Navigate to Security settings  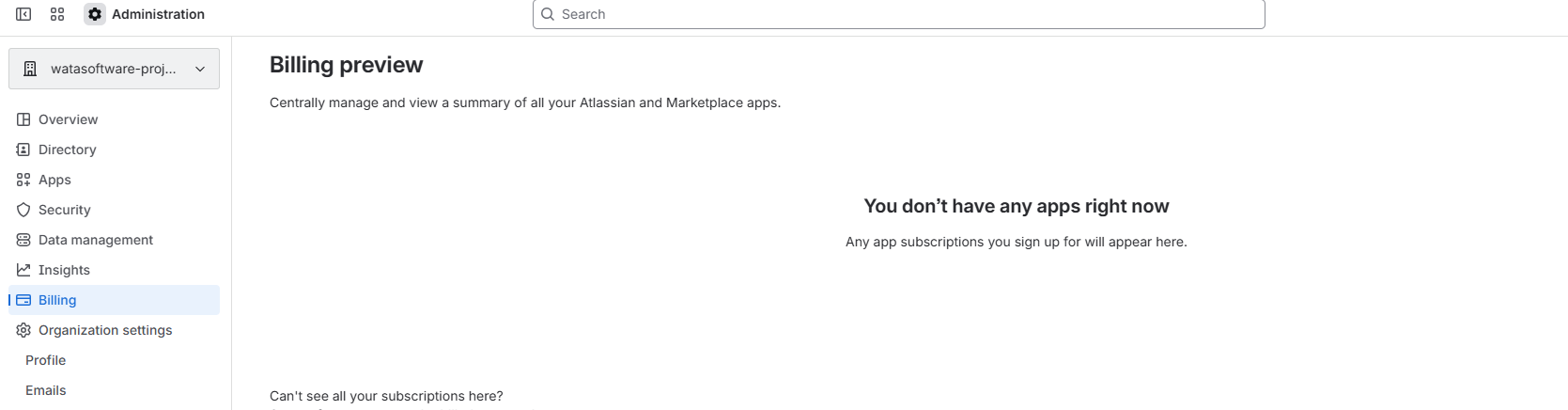point(114,210)
